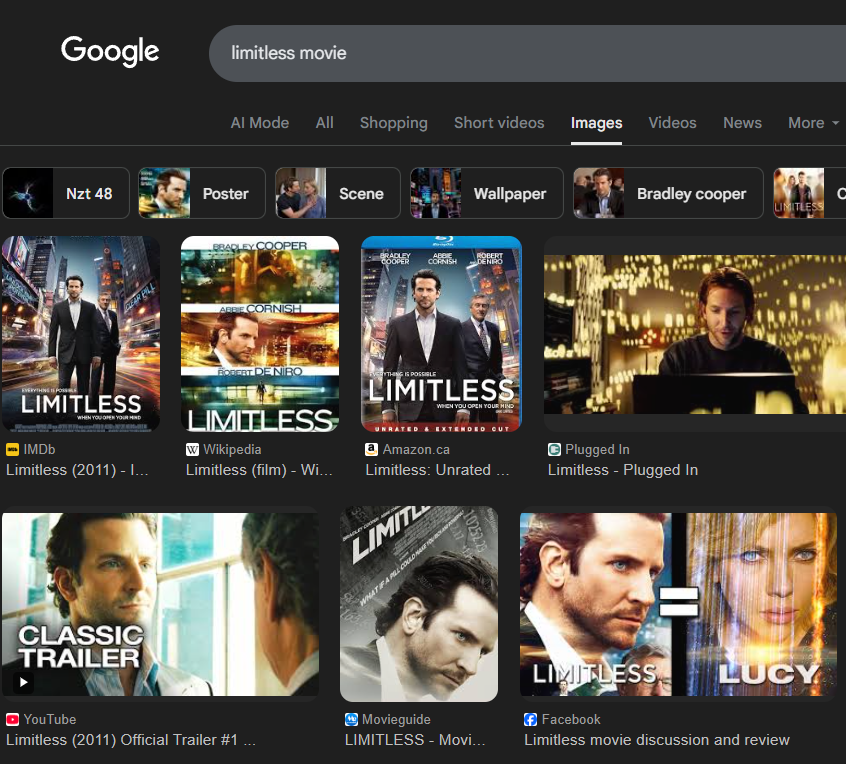Click the Facebook source favicon
This screenshot has height=764, width=846.
531,720
